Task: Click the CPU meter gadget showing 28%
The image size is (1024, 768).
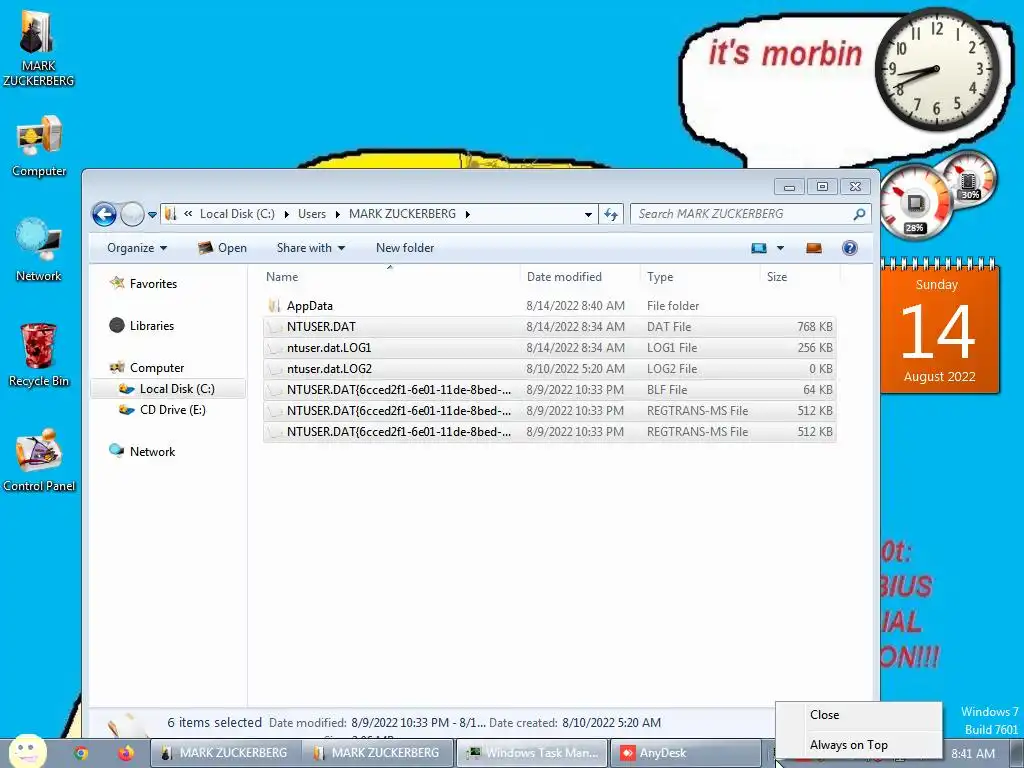Action: tap(916, 202)
